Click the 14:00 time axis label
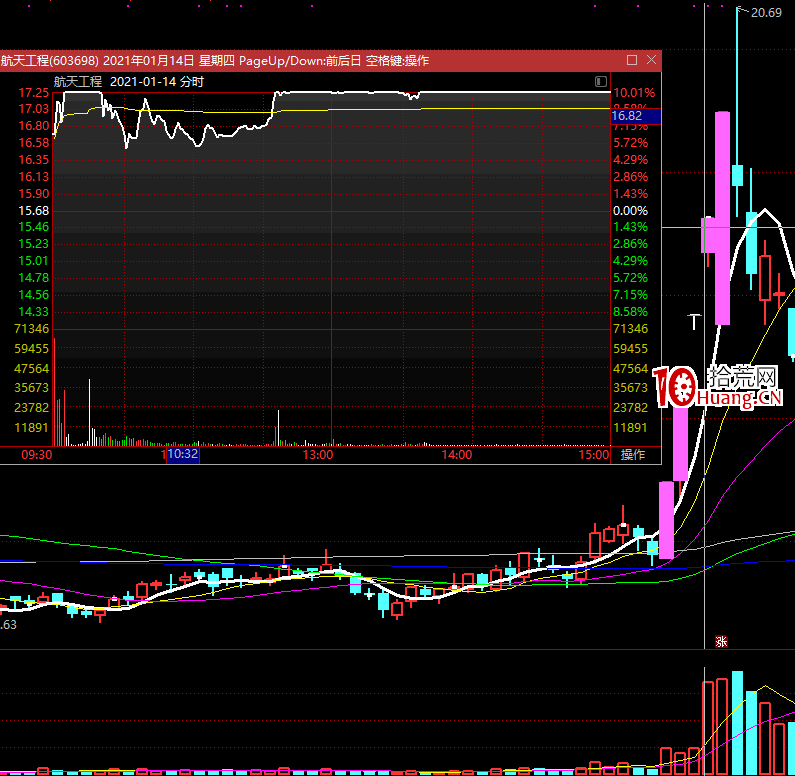The image size is (795, 776). coord(457,455)
